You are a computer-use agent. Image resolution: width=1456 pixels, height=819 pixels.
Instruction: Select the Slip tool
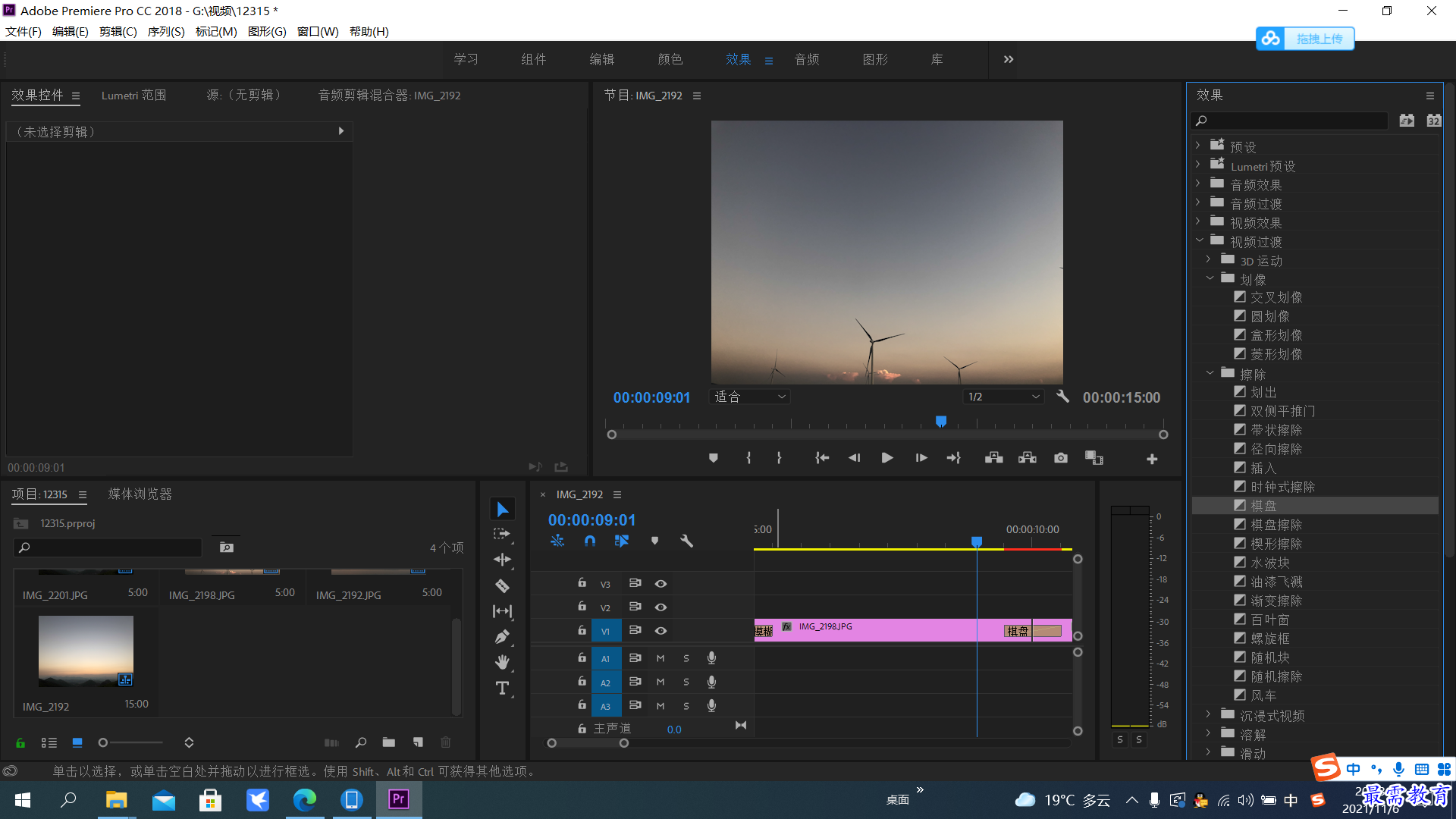[x=502, y=611]
